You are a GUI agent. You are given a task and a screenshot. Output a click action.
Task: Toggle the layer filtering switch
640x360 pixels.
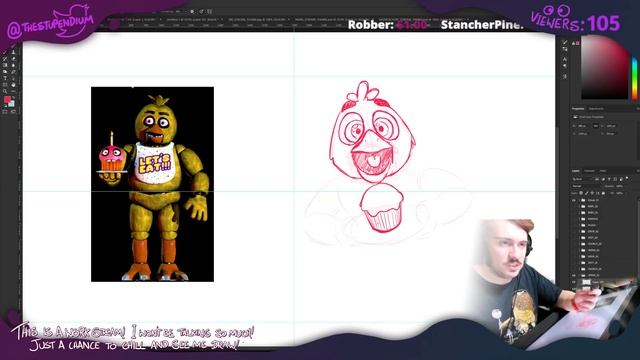coord(627,178)
